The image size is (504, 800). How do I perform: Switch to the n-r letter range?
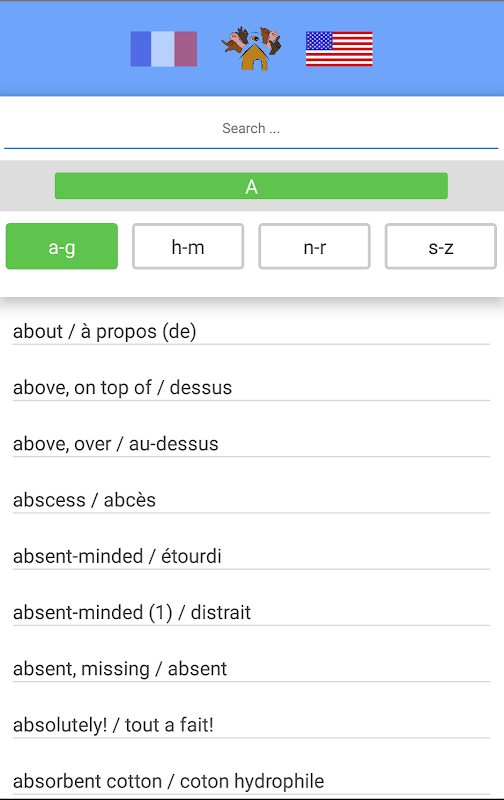coord(315,246)
